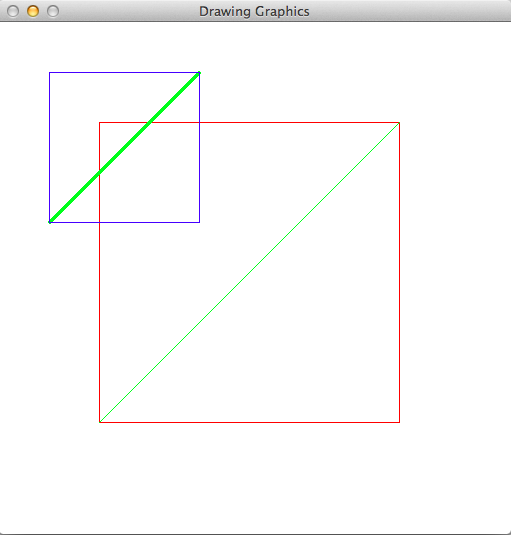Click the Drawing Graphics window title
Image resolution: width=511 pixels, height=535 pixels.
click(x=254, y=11)
